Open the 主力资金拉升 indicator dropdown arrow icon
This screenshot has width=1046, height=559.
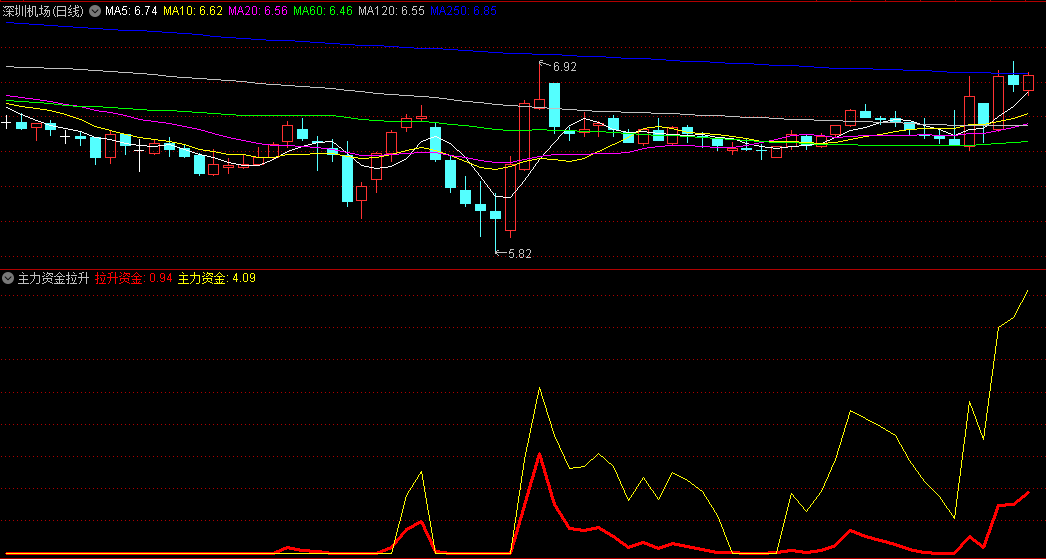(8, 278)
